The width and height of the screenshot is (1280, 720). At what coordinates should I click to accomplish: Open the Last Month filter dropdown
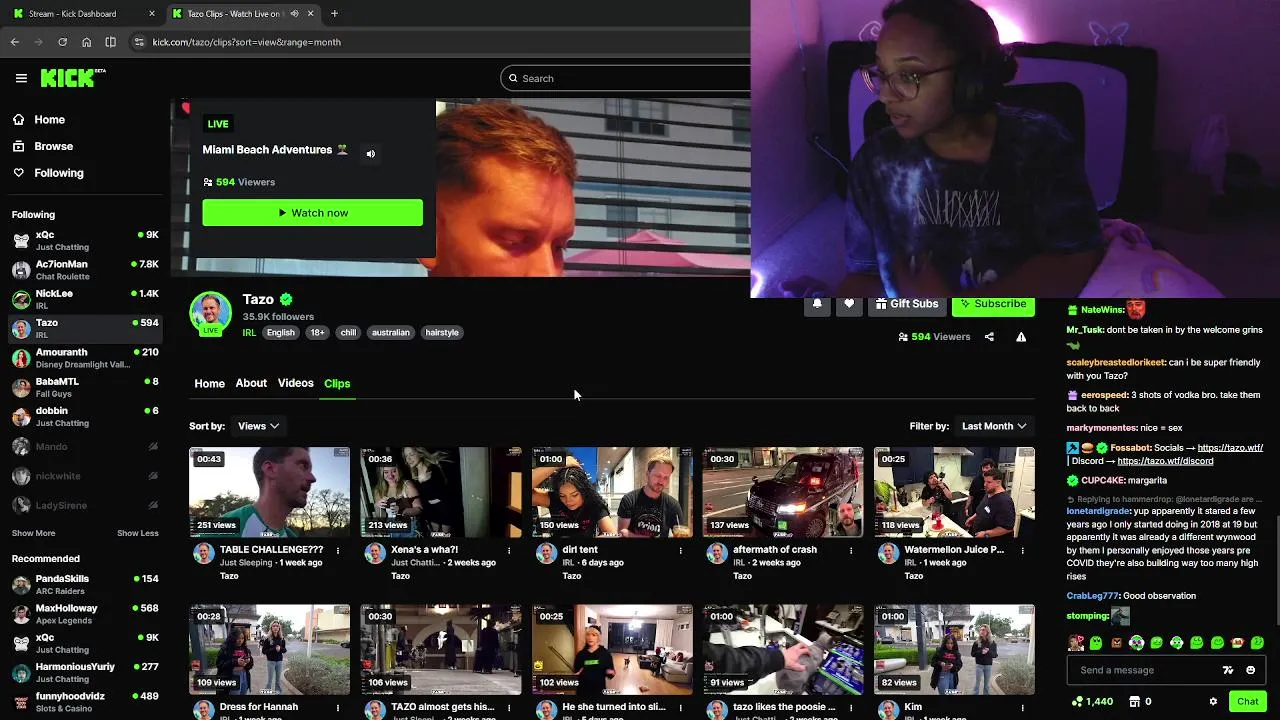(x=994, y=426)
